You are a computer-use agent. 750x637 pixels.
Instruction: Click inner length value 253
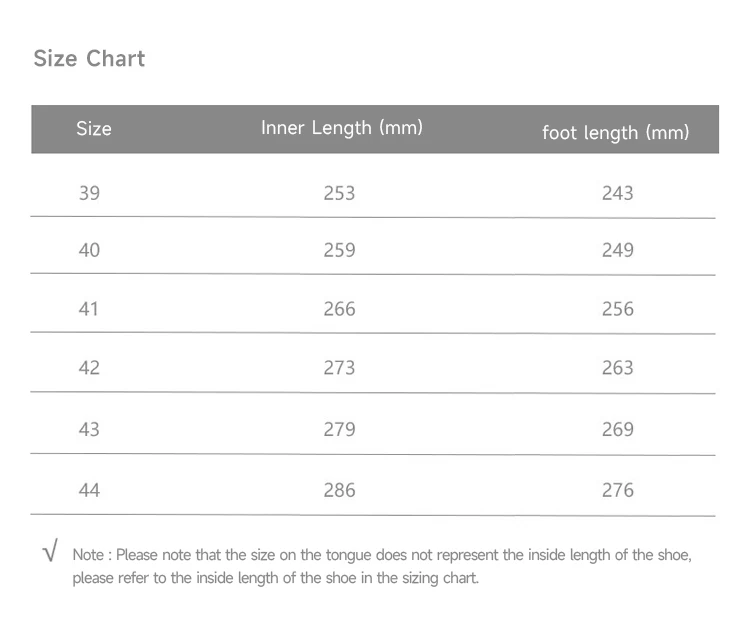coord(339,193)
